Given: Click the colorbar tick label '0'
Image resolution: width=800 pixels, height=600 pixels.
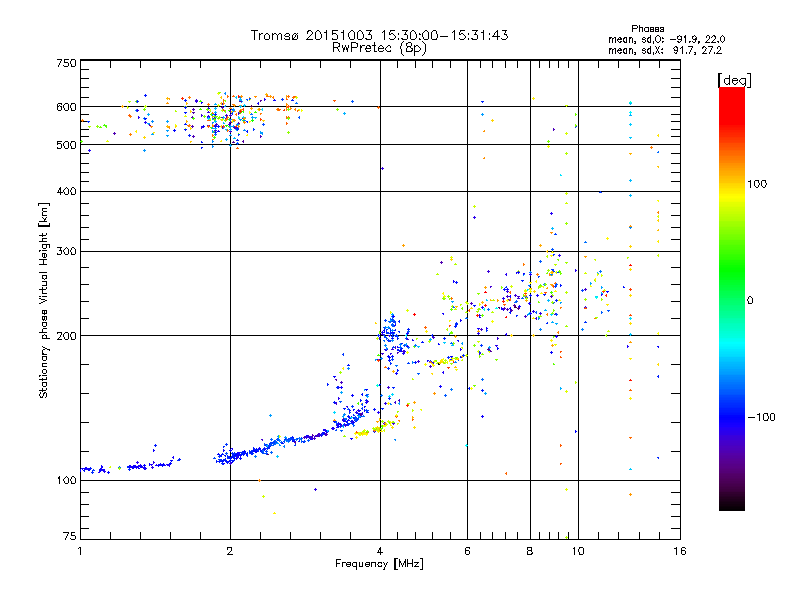Looking at the screenshot, I should pos(750,300).
